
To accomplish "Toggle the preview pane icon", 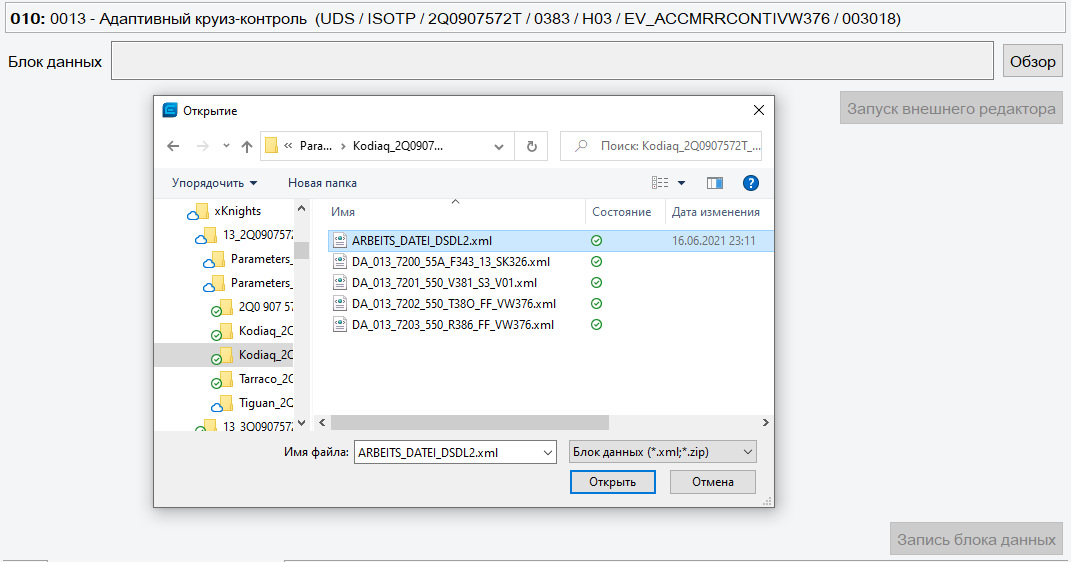I will pyautogui.click(x=714, y=183).
